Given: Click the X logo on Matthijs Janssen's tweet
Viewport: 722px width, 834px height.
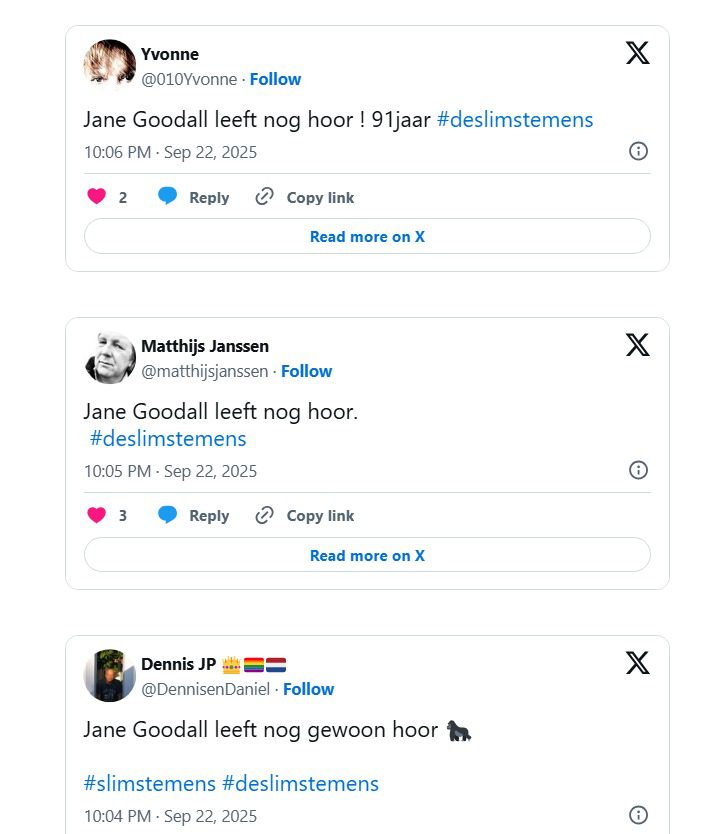Looking at the screenshot, I should pos(637,345).
